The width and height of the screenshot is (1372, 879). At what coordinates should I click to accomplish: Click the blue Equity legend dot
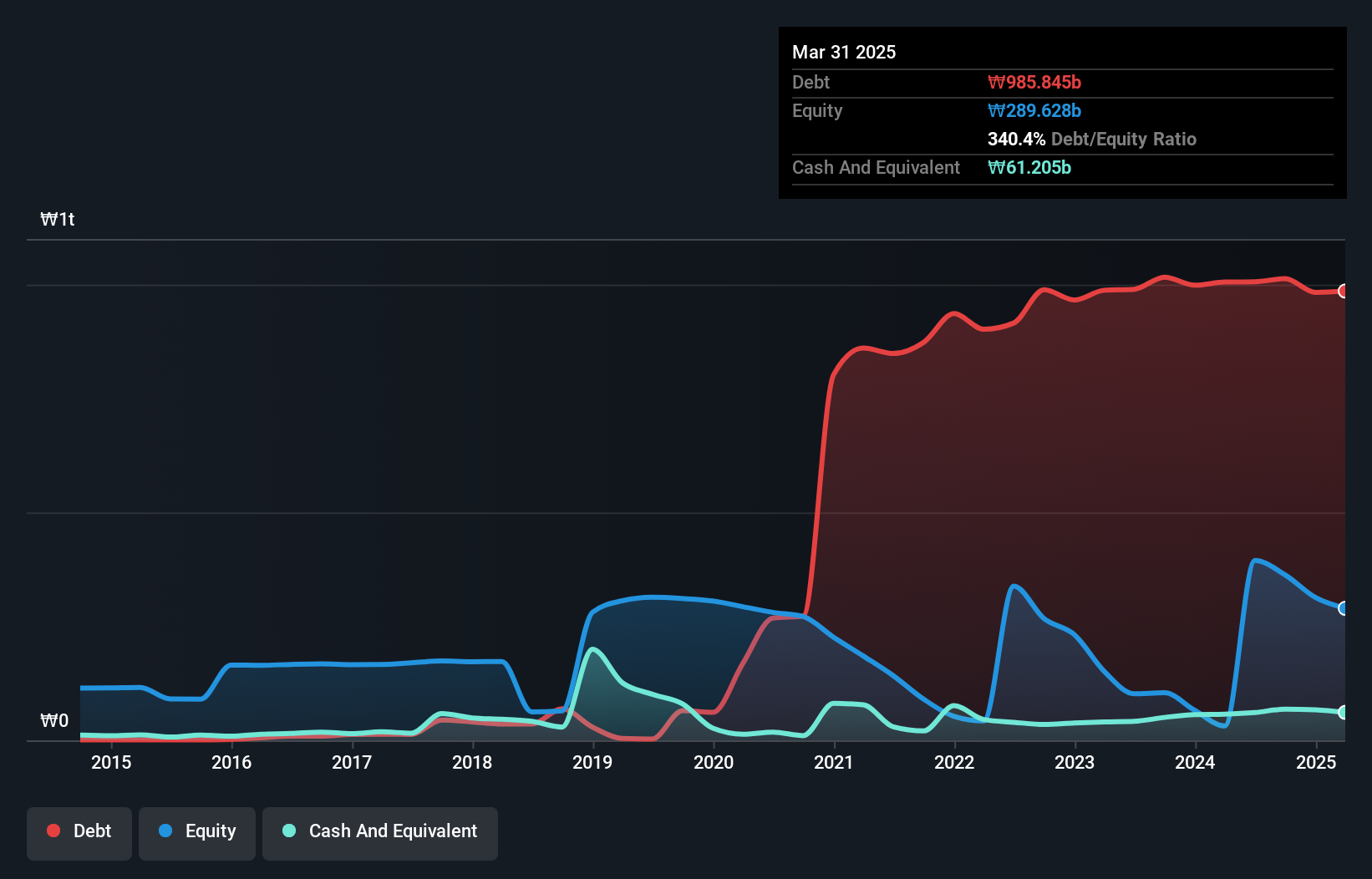click(x=165, y=831)
